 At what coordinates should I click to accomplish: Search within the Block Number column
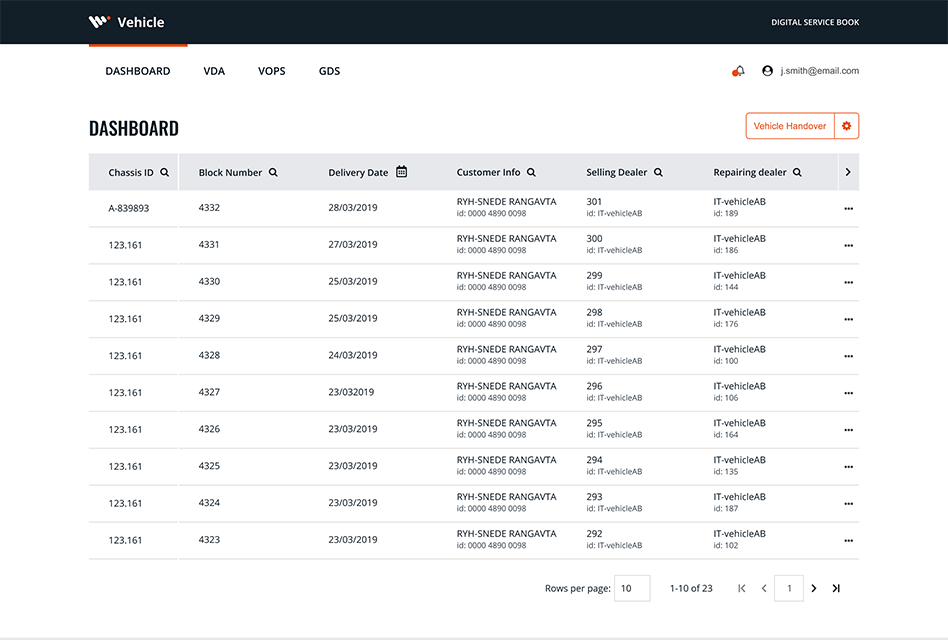(x=271, y=172)
